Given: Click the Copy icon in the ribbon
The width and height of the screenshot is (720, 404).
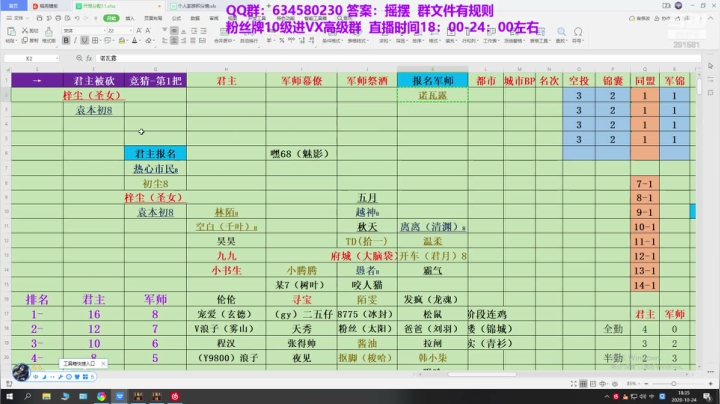Looking at the screenshot, I should click(x=25, y=40).
